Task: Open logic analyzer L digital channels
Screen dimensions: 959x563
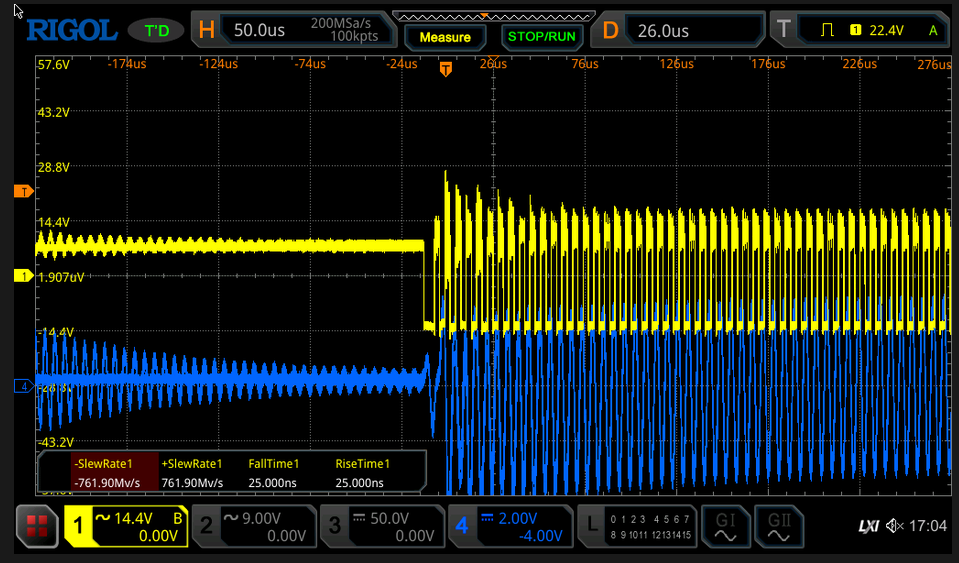Action: (x=637, y=526)
